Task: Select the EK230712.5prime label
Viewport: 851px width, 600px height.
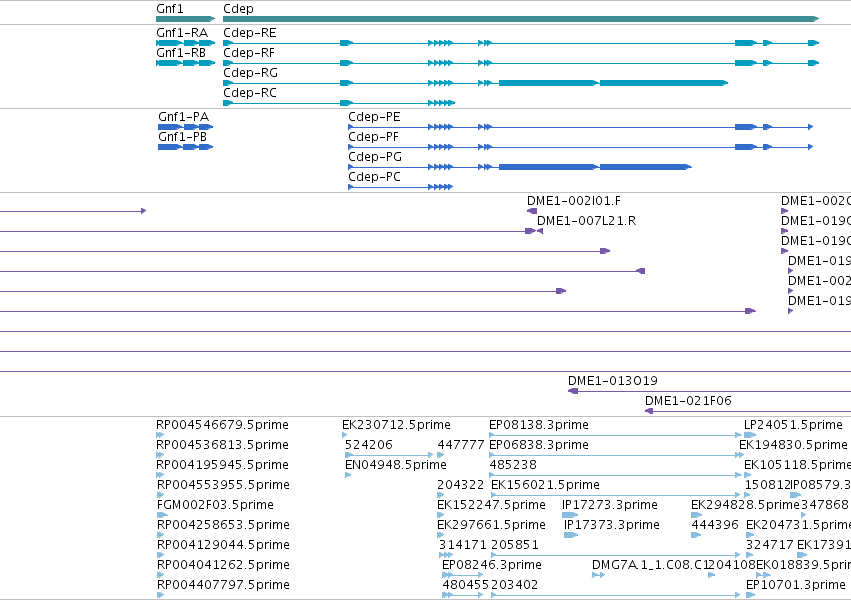Action: pos(396,425)
